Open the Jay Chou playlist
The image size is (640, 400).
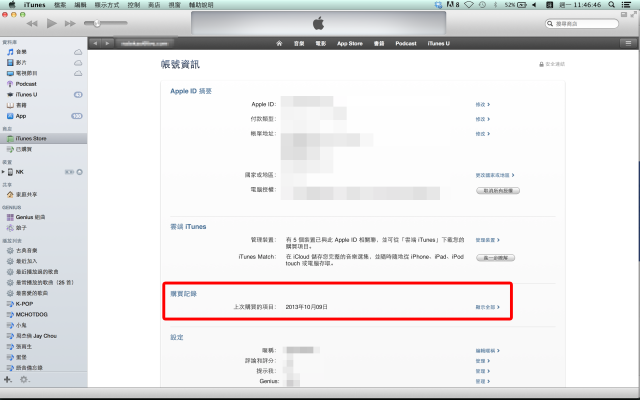click(36, 336)
